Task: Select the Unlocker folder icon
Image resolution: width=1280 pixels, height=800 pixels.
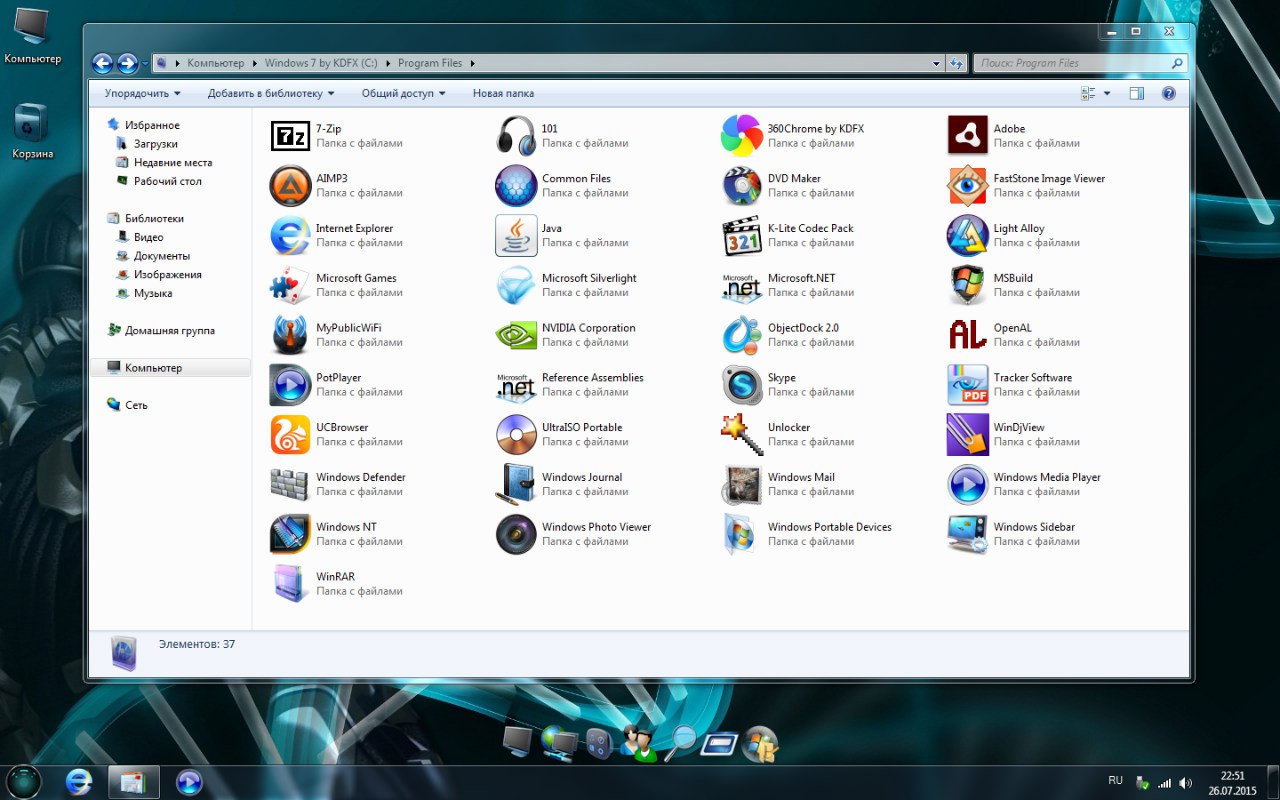Action: coord(742,435)
